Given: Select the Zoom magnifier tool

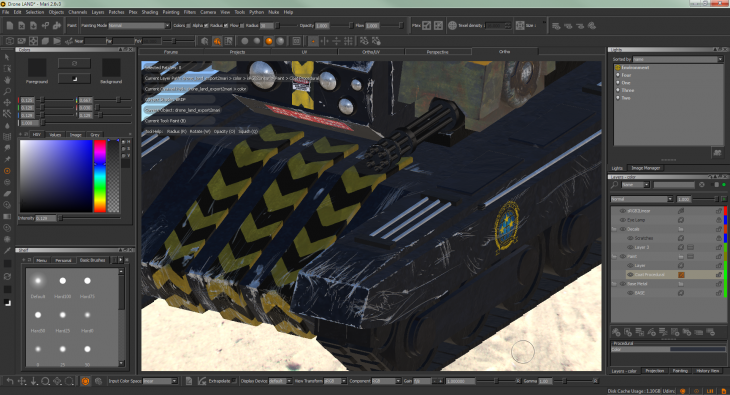Looking at the screenshot, I should (x=7, y=91).
